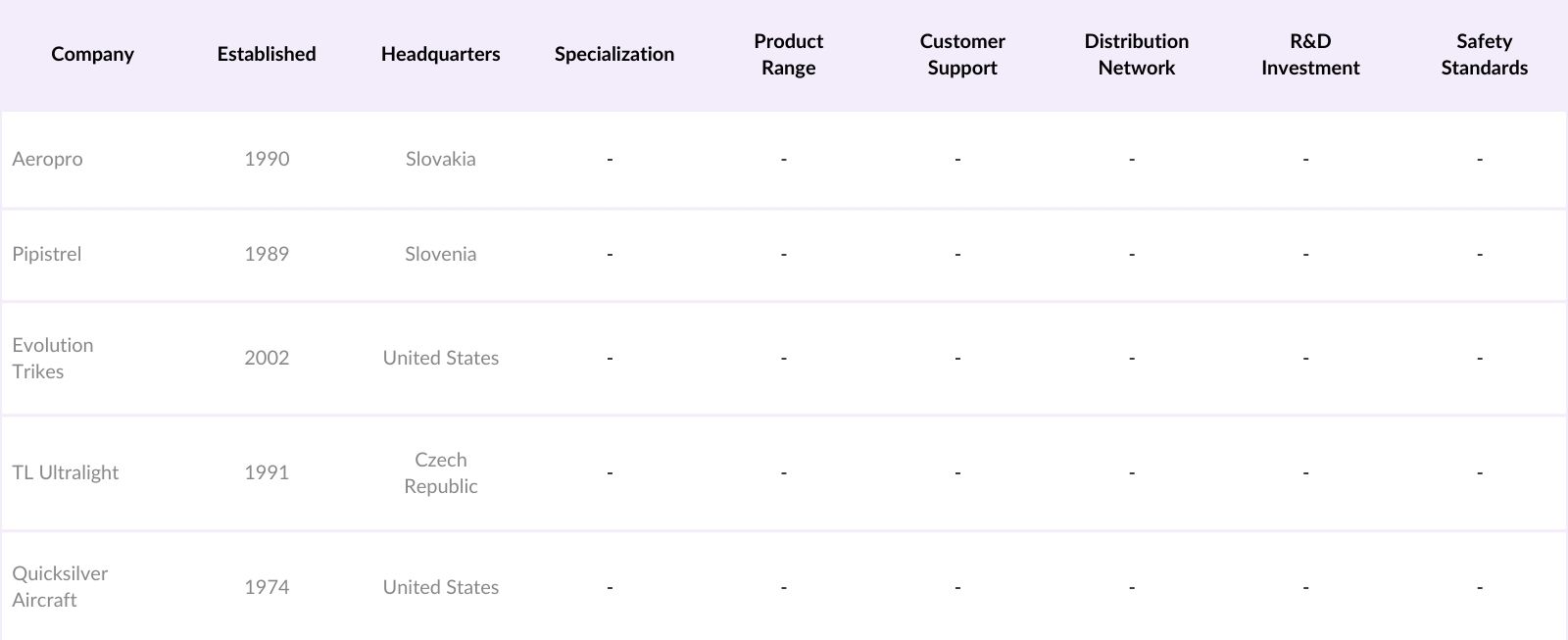Click the Pipistrel company name
Screen dimensions: 1568x640
[x=47, y=254]
